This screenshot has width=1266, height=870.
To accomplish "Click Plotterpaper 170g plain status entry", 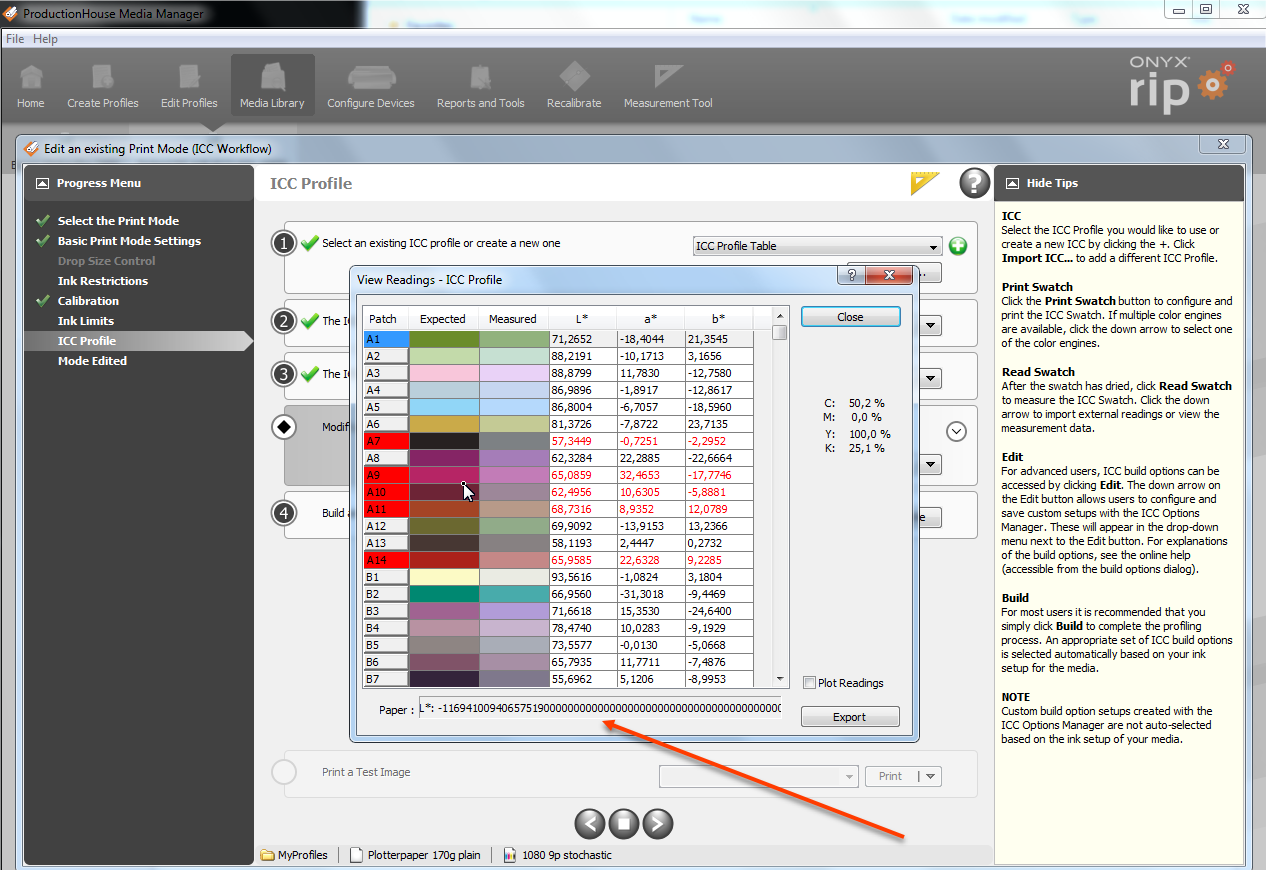I will coord(415,855).
